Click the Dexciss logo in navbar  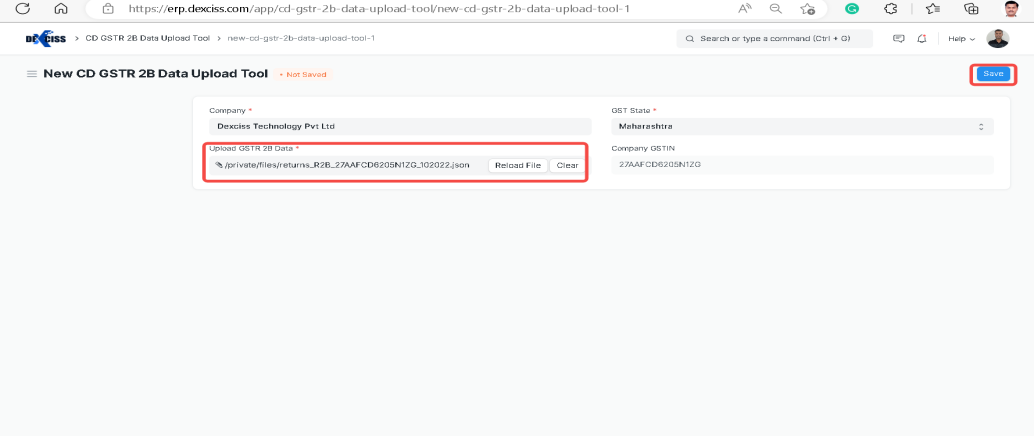click(x=45, y=38)
